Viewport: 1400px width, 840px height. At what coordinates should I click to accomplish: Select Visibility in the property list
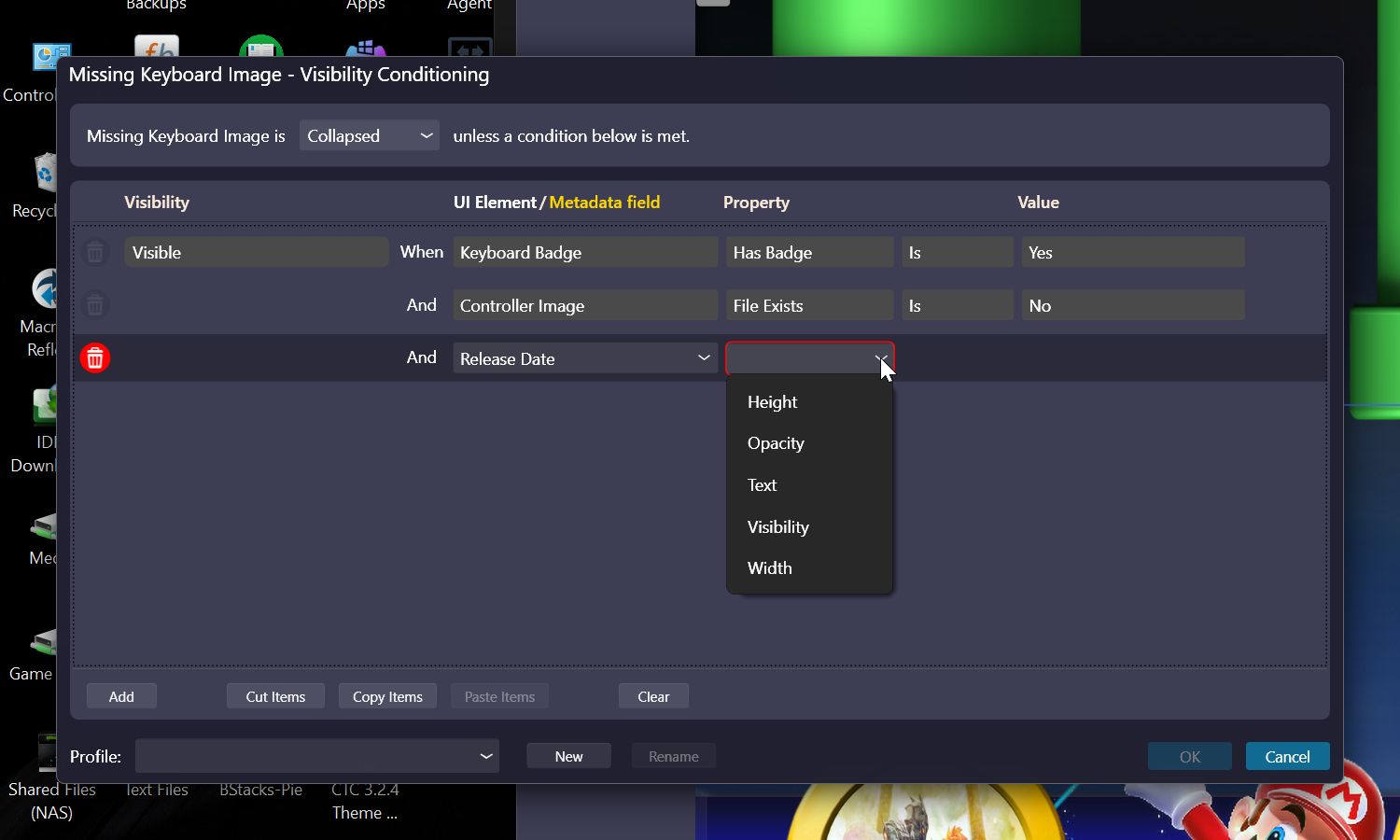click(778, 527)
